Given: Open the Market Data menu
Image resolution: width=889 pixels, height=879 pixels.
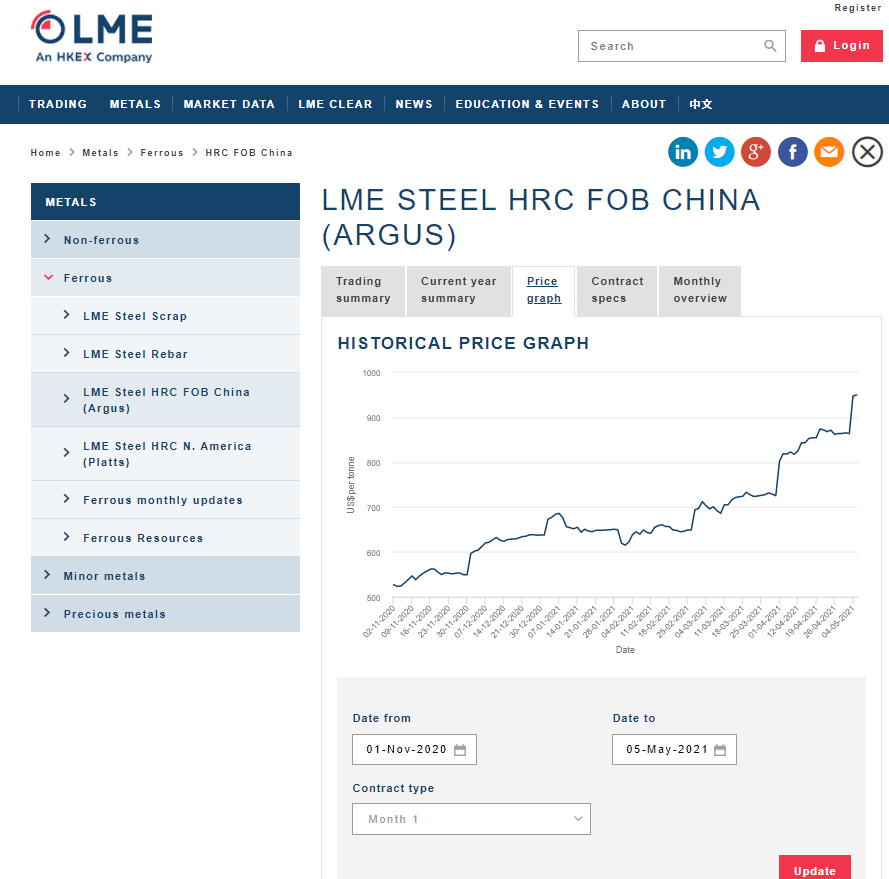Looking at the screenshot, I should pos(229,104).
